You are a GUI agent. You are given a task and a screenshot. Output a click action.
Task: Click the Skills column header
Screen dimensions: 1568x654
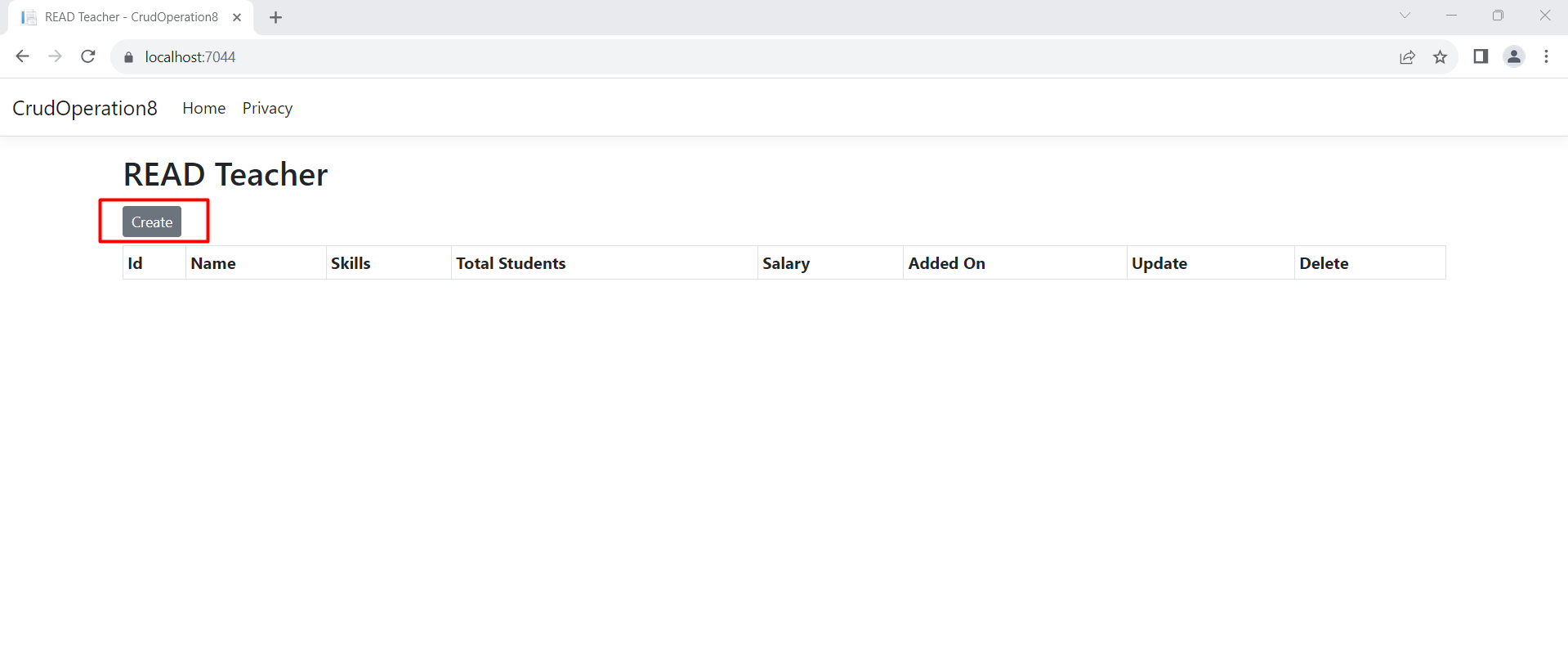[389, 263]
